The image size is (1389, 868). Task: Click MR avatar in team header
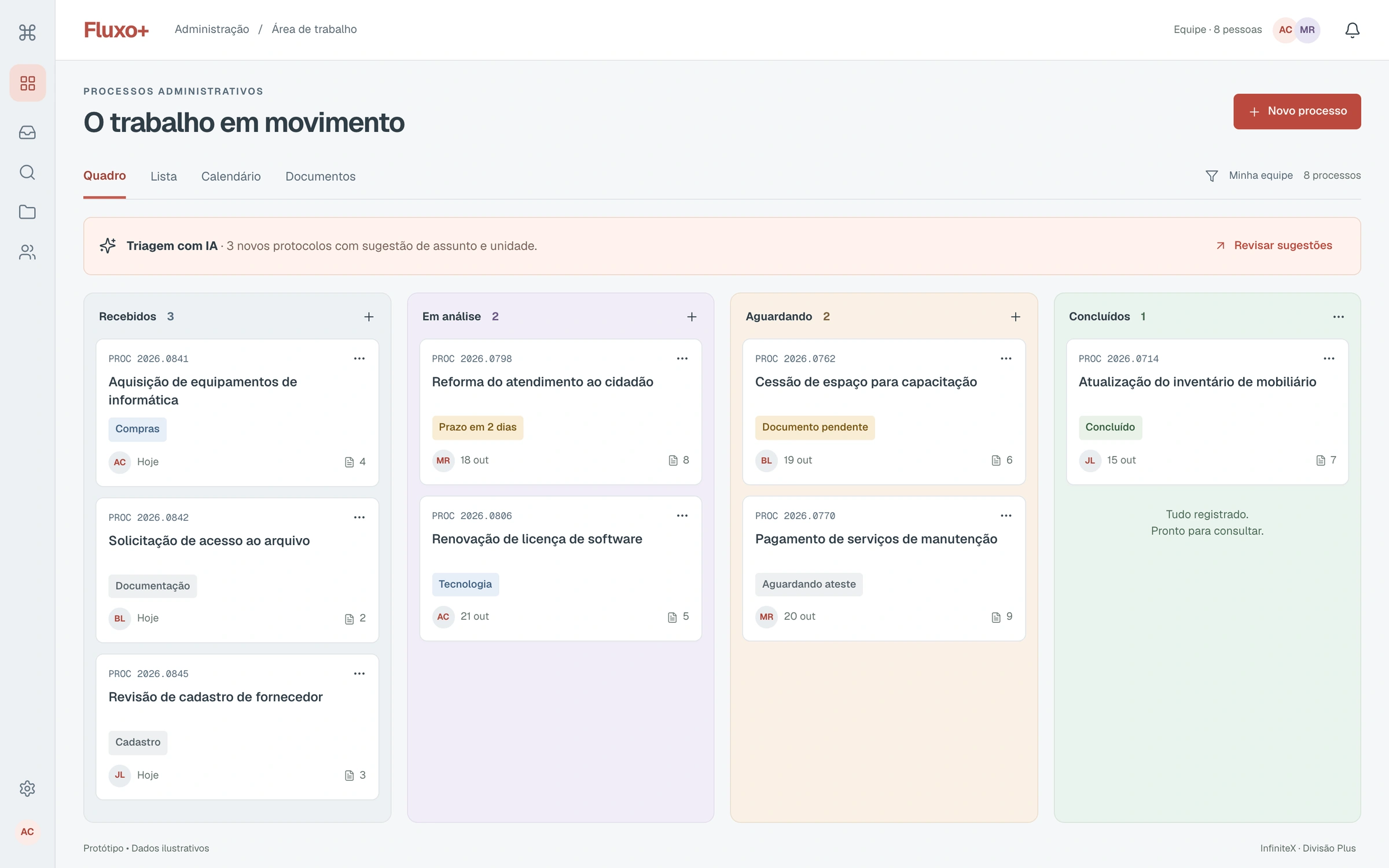(x=1307, y=30)
